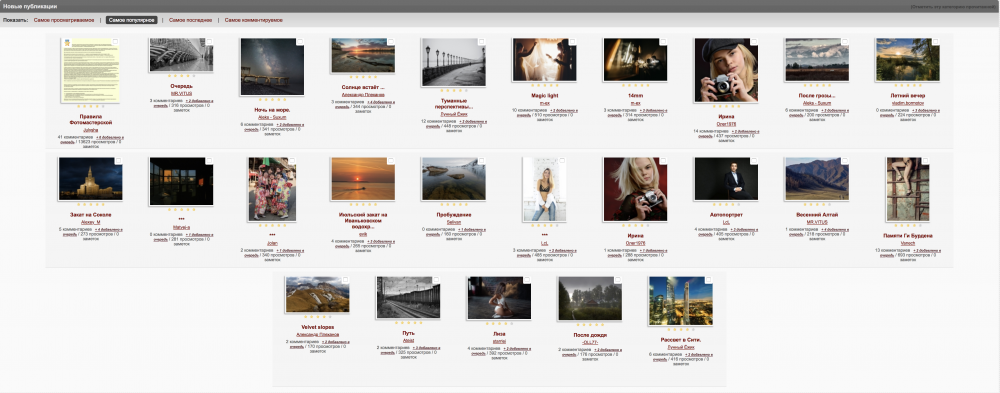Open the Лиза photo thumbnail

click(499, 298)
